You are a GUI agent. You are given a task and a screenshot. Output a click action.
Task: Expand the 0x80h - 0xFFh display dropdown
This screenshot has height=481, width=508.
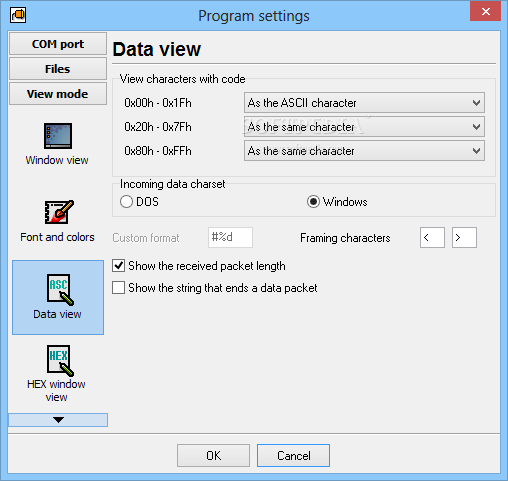pos(364,151)
